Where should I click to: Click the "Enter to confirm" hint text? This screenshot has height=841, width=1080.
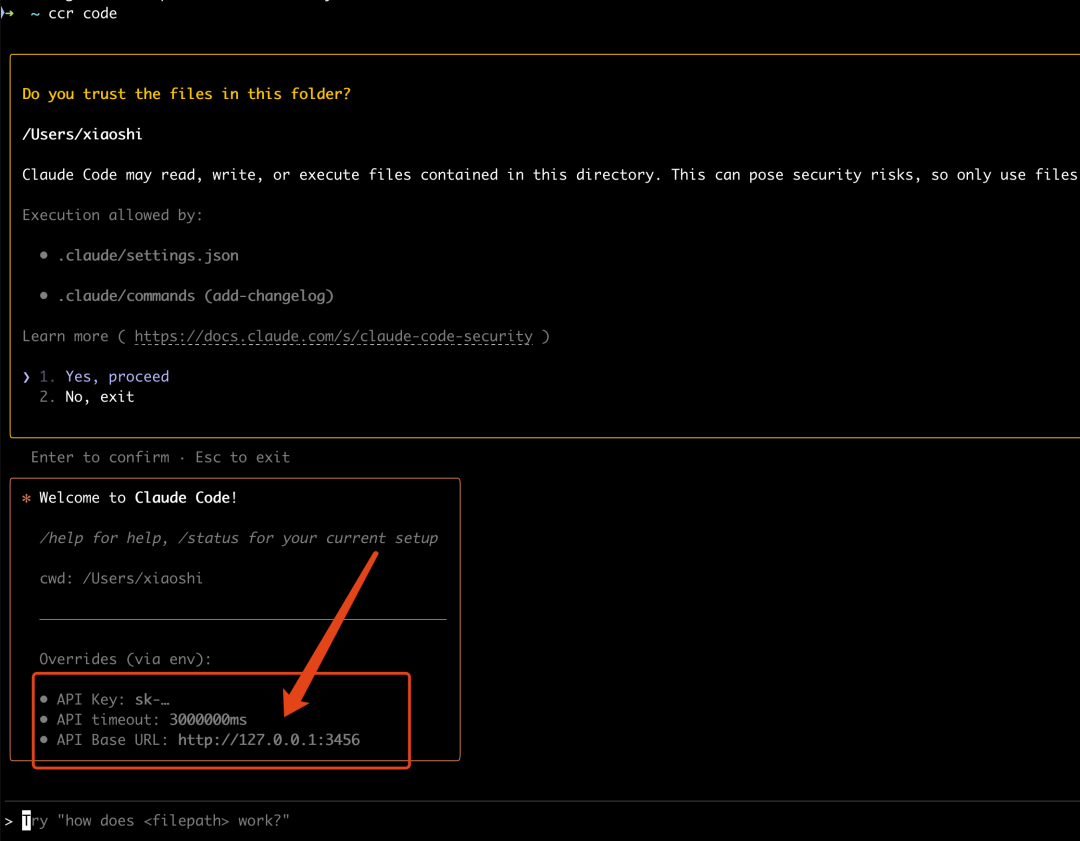100,457
